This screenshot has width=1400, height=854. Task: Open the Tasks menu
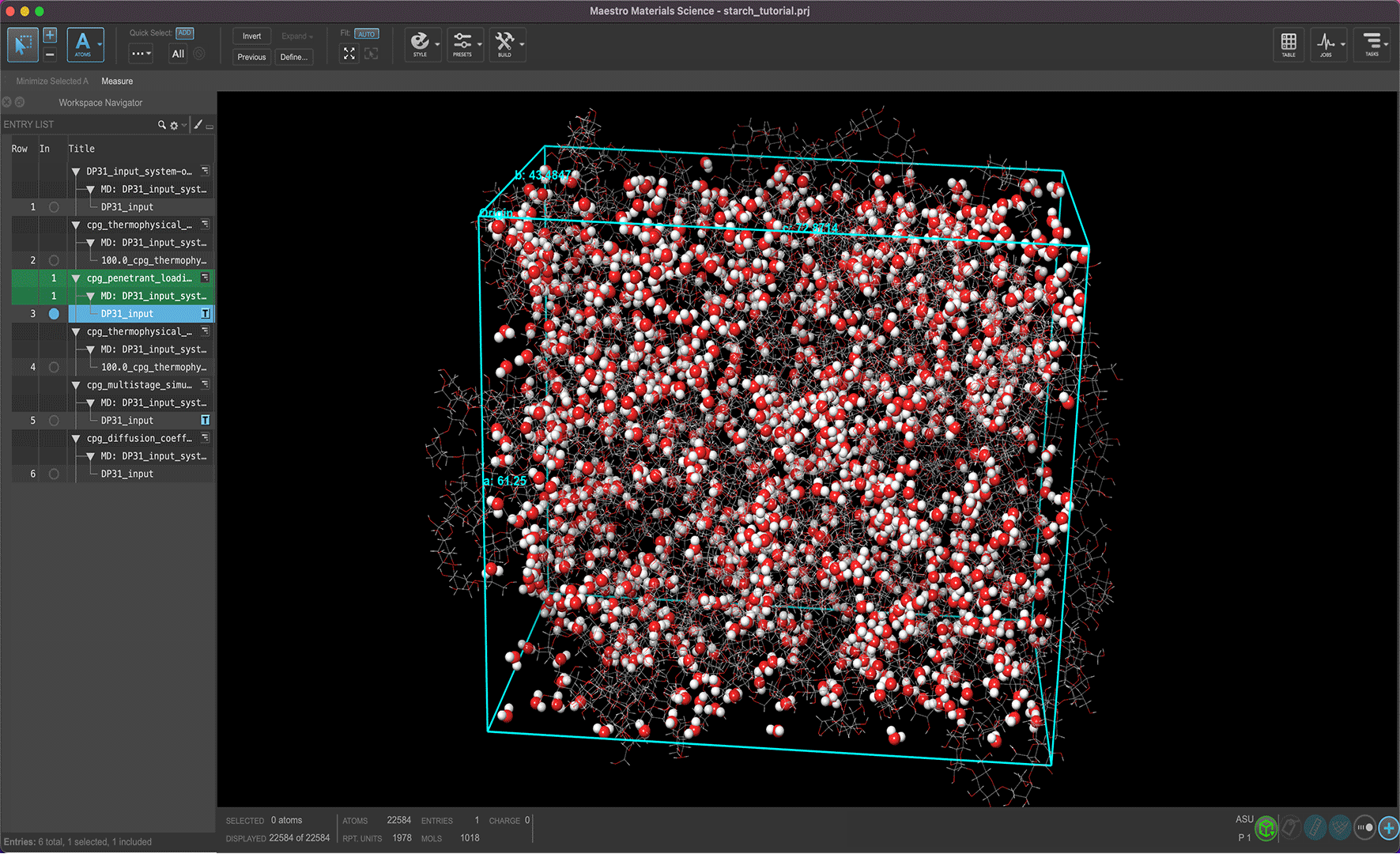point(1372,43)
